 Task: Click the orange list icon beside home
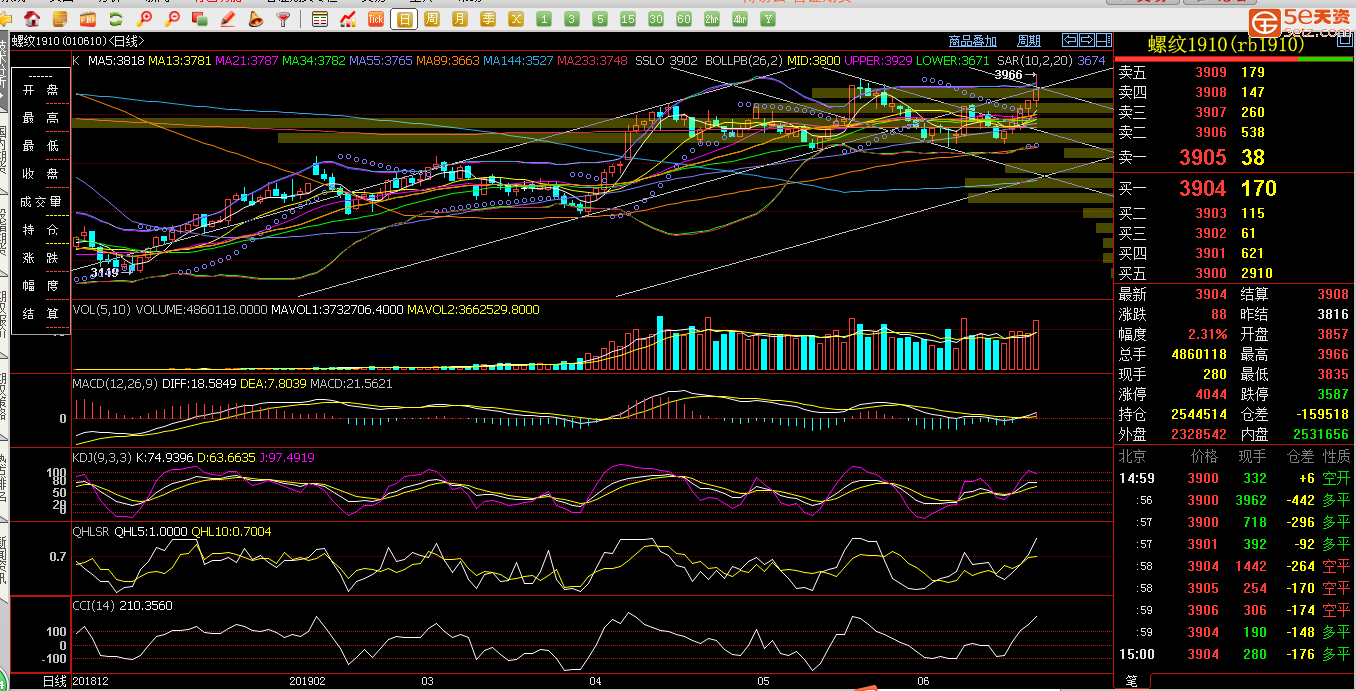pos(60,19)
